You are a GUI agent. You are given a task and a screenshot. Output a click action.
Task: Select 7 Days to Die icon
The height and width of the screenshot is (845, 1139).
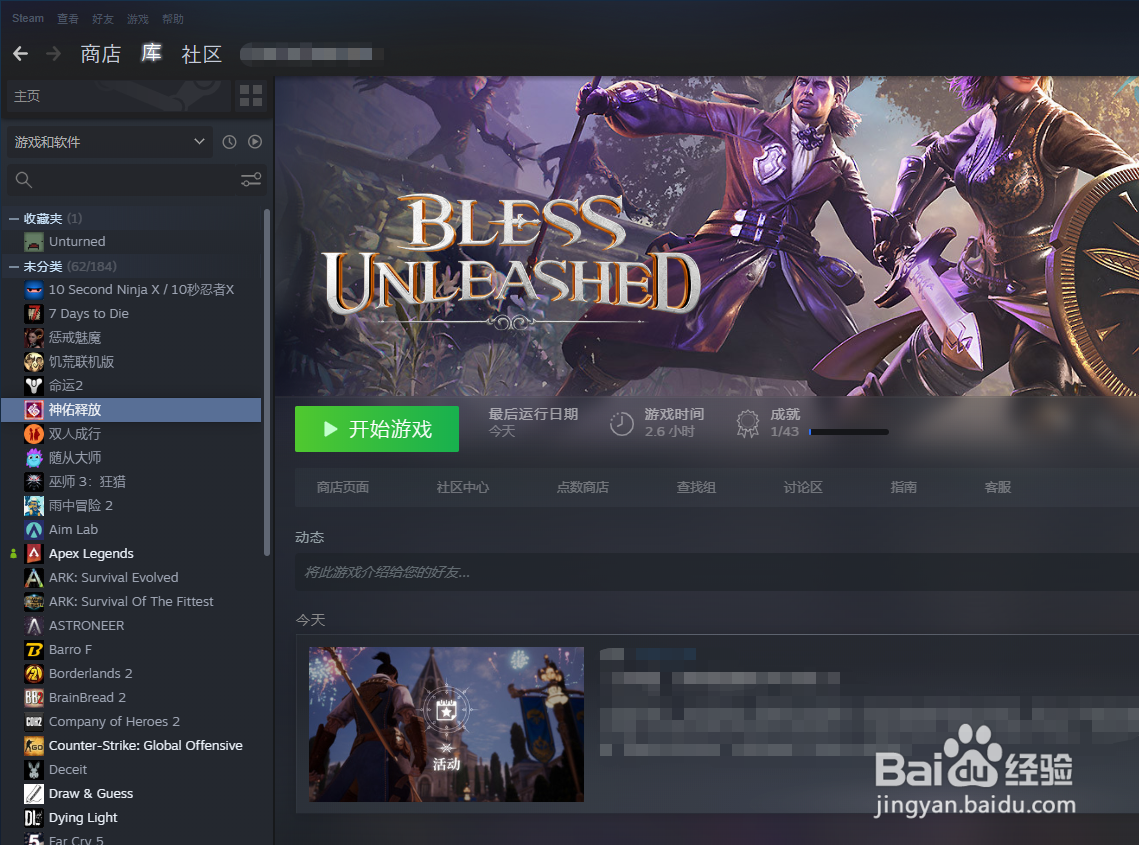pos(33,314)
